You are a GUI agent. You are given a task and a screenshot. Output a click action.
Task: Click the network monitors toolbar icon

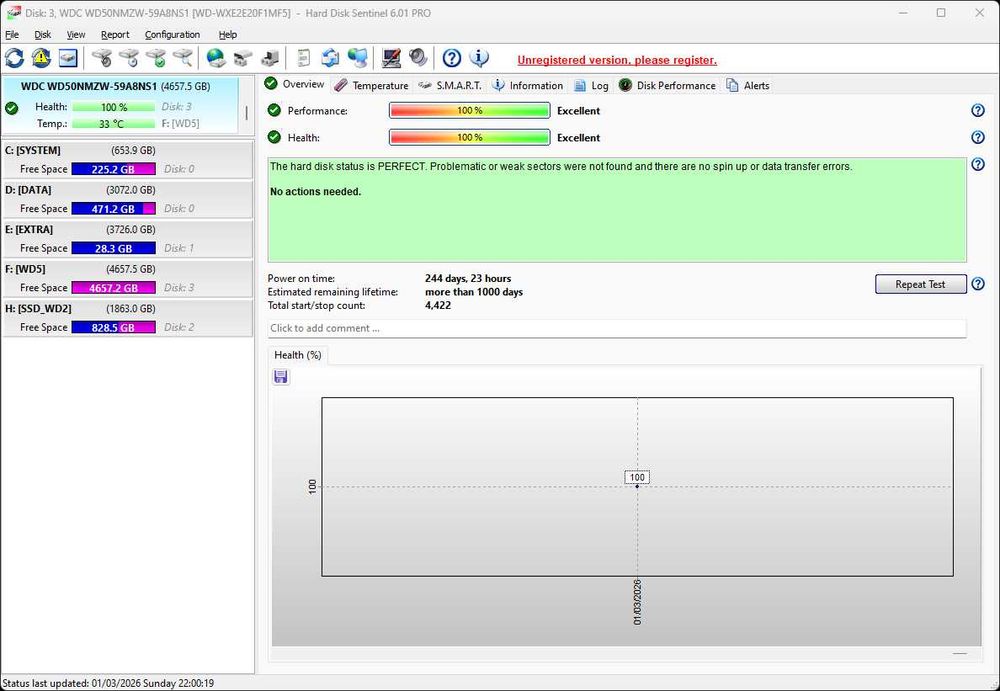[358, 58]
